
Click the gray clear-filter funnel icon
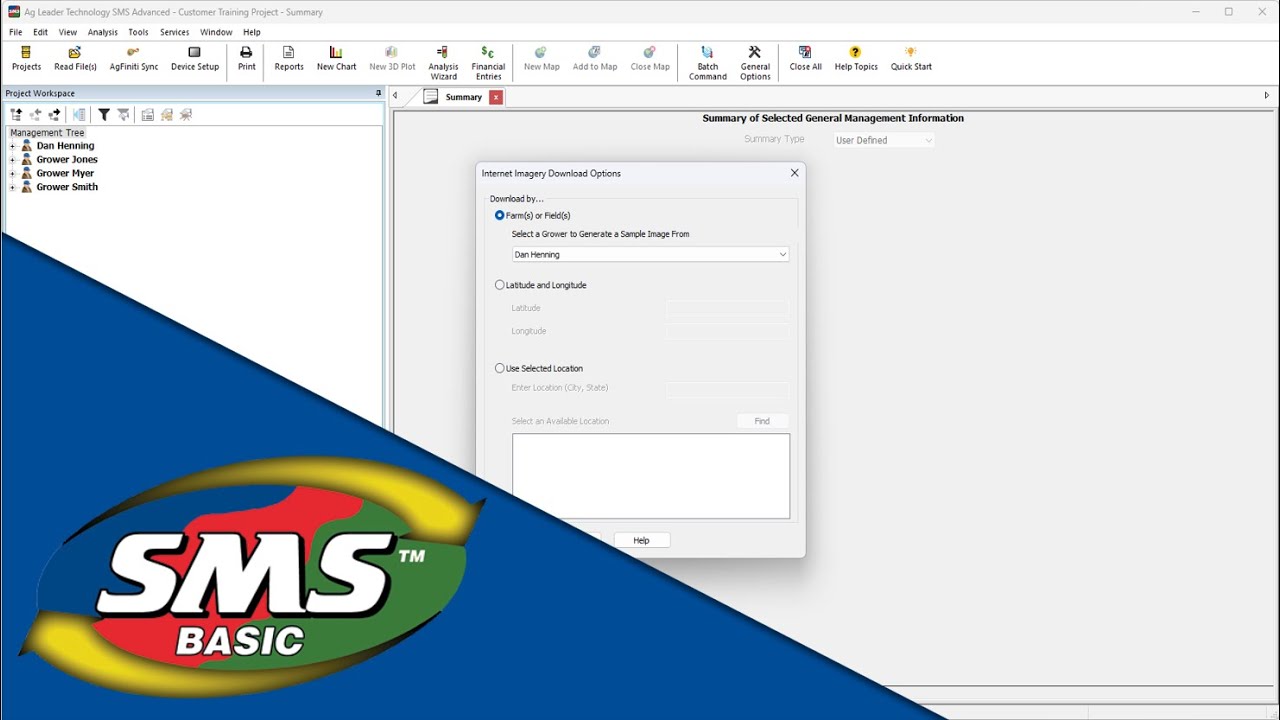point(123,115)
